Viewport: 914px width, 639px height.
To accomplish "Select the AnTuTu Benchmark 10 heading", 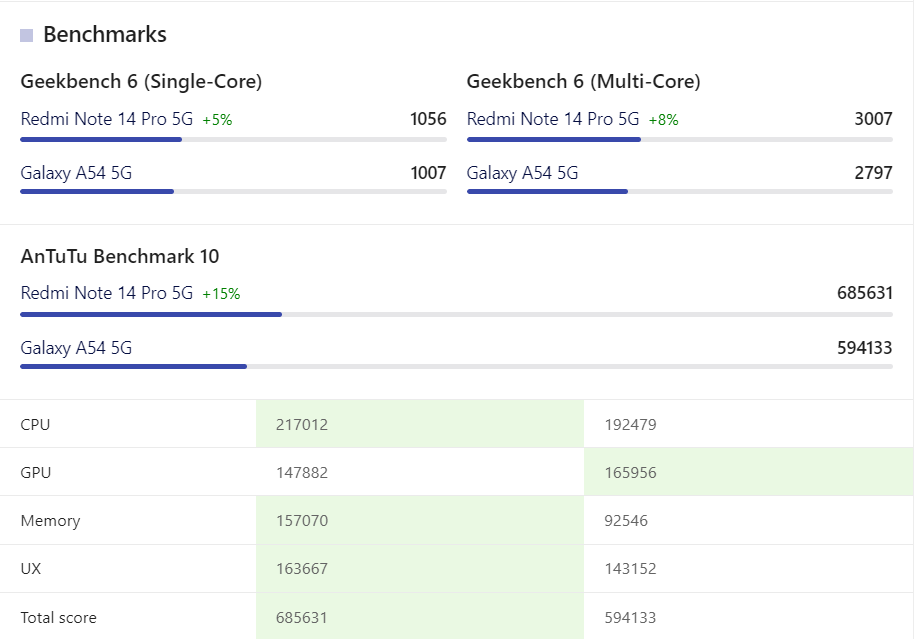I will coord(119,257).
